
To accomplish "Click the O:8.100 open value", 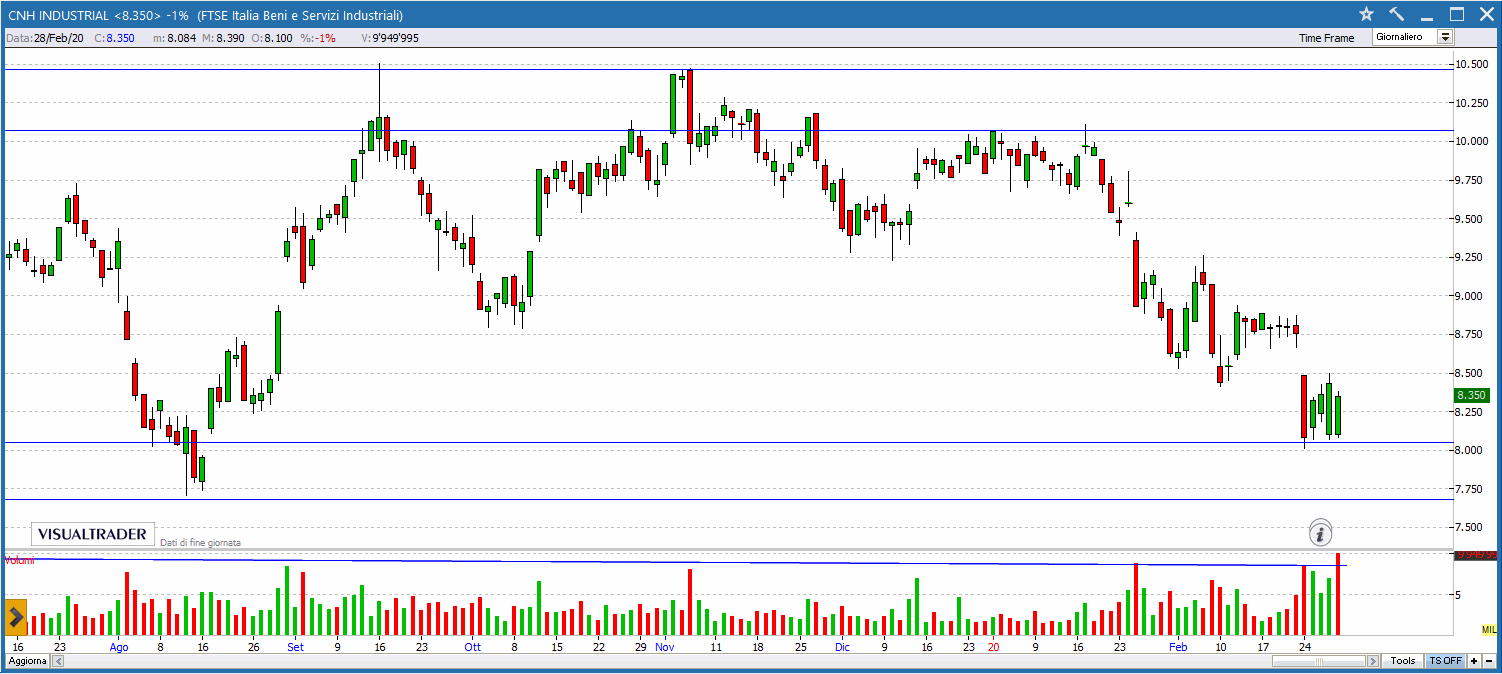I will [x=272, y=38].
